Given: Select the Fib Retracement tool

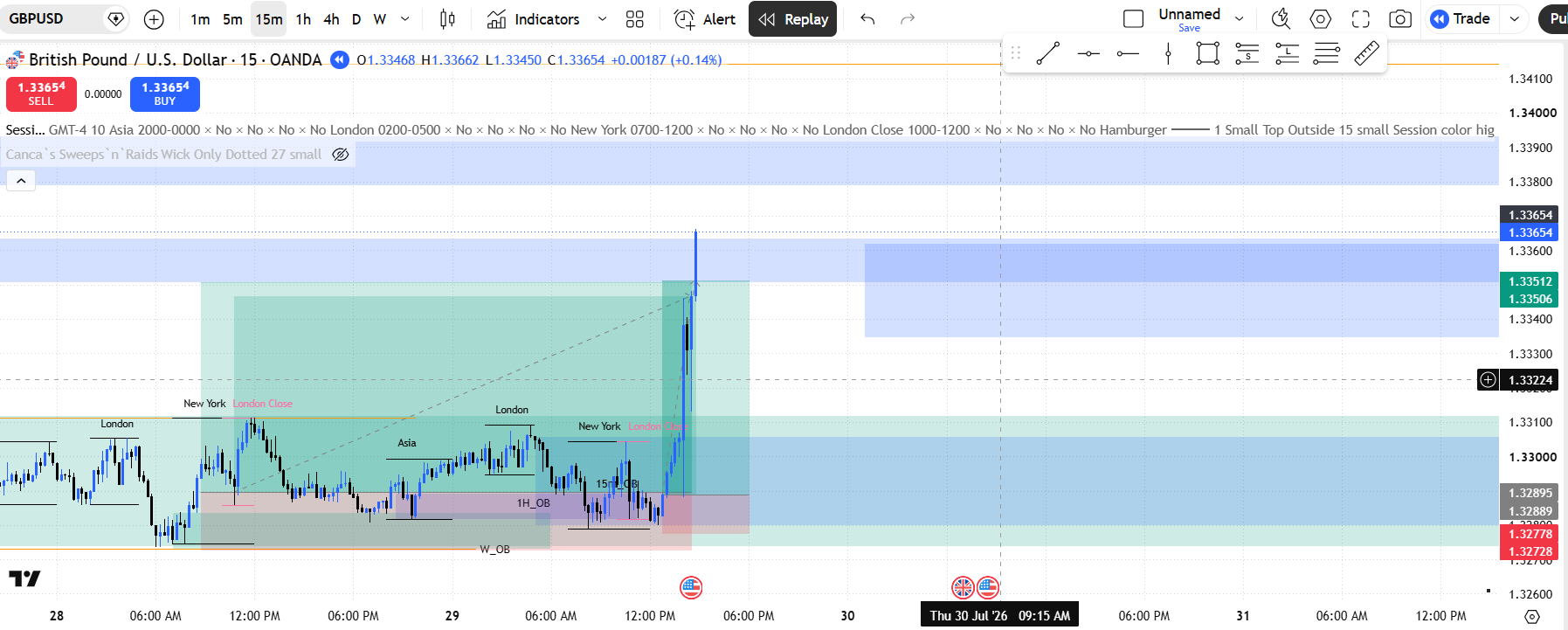Looking at the screenshot, I should coord(1327,53).
